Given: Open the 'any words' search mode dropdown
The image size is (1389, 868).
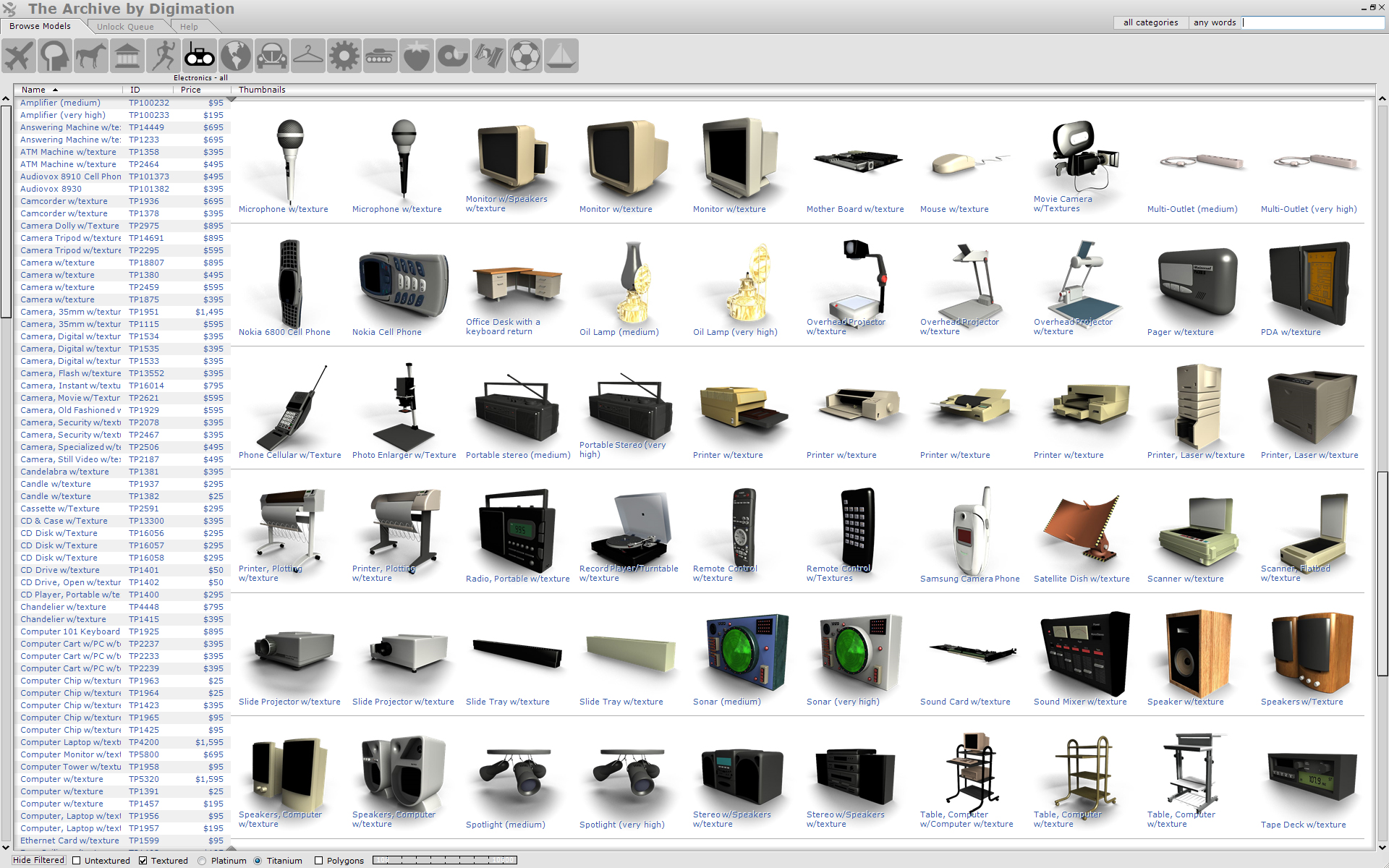Looking at the screenshot, I should (x=1215, y=22).
